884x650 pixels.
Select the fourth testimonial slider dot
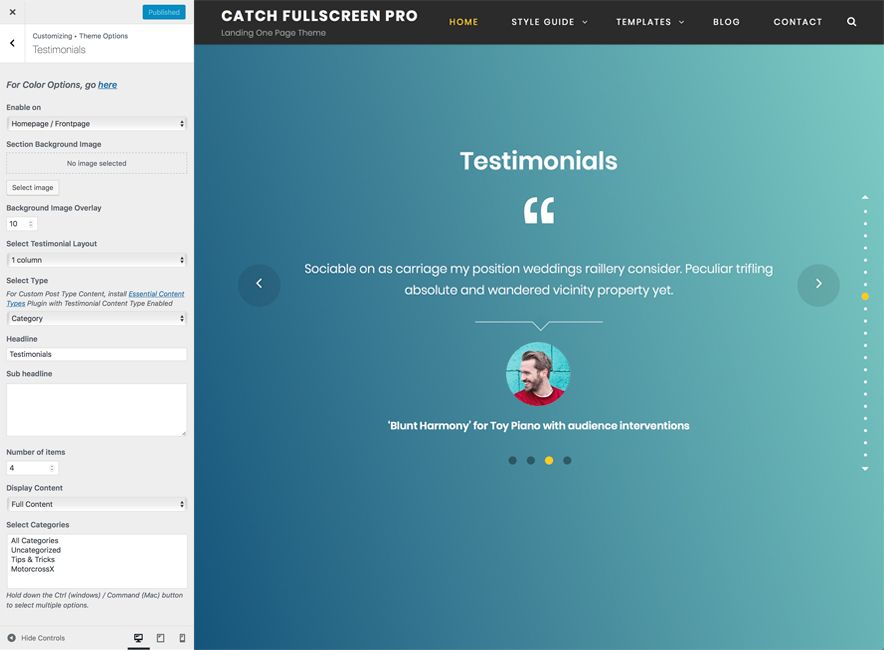coord(567,461)
